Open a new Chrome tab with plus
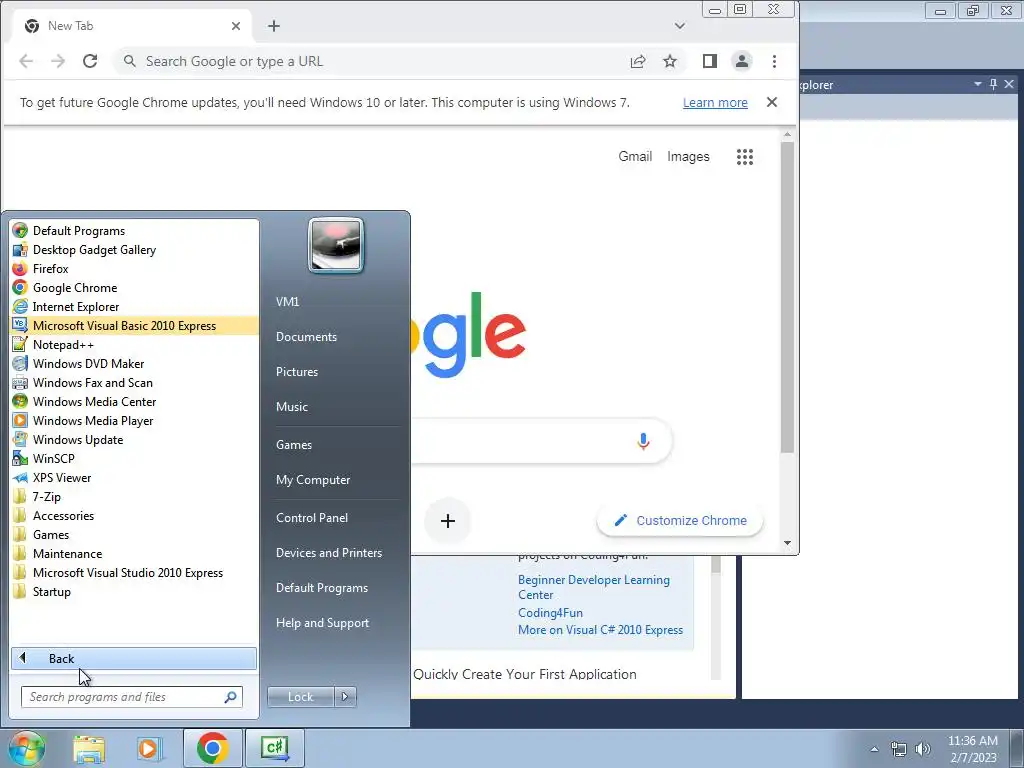1024x768 pixels. 274,26
